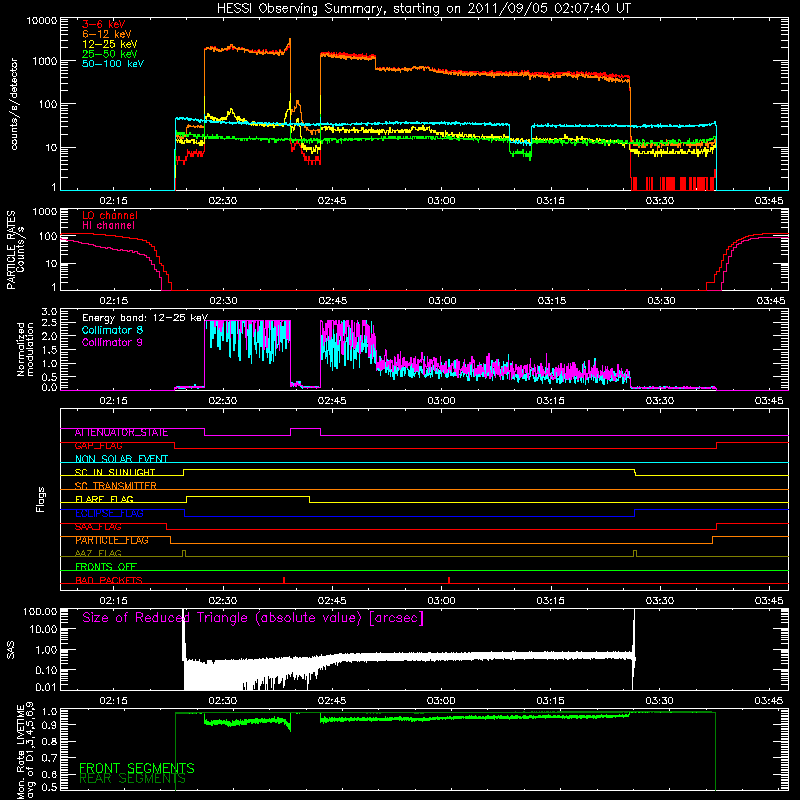Viewport: 800px width, 800px height.
Task: Click the PARTICLE_FLAG label
Action: (x=112, y=540)
